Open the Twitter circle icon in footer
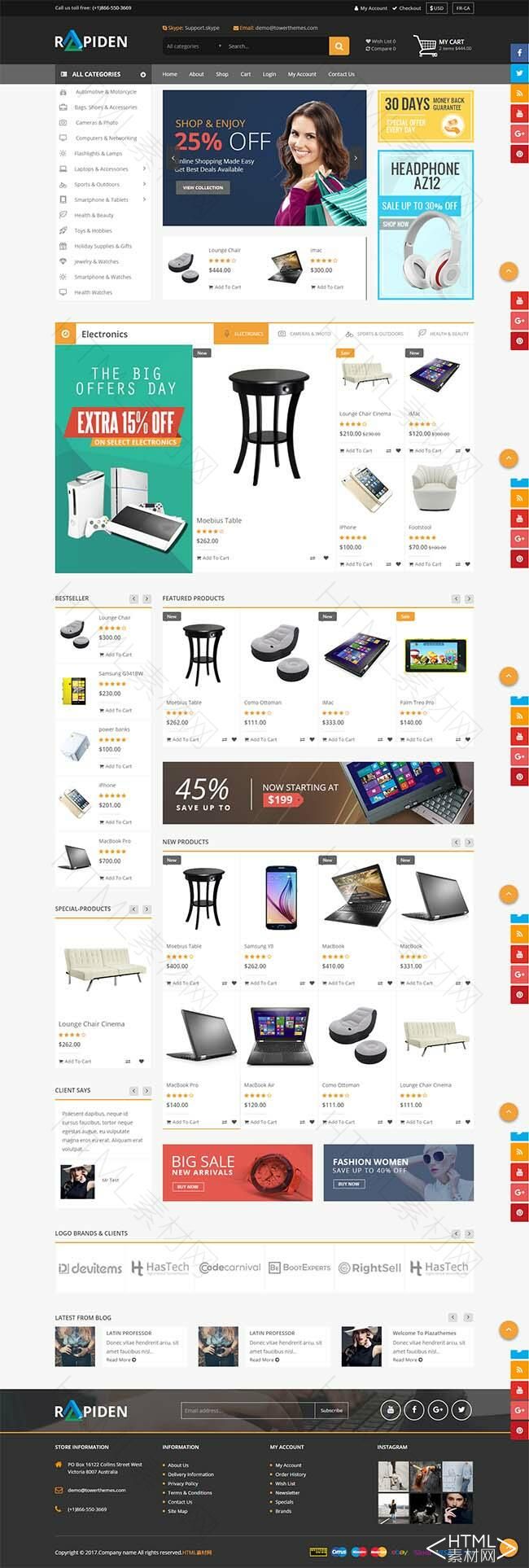 (461, 1409)
